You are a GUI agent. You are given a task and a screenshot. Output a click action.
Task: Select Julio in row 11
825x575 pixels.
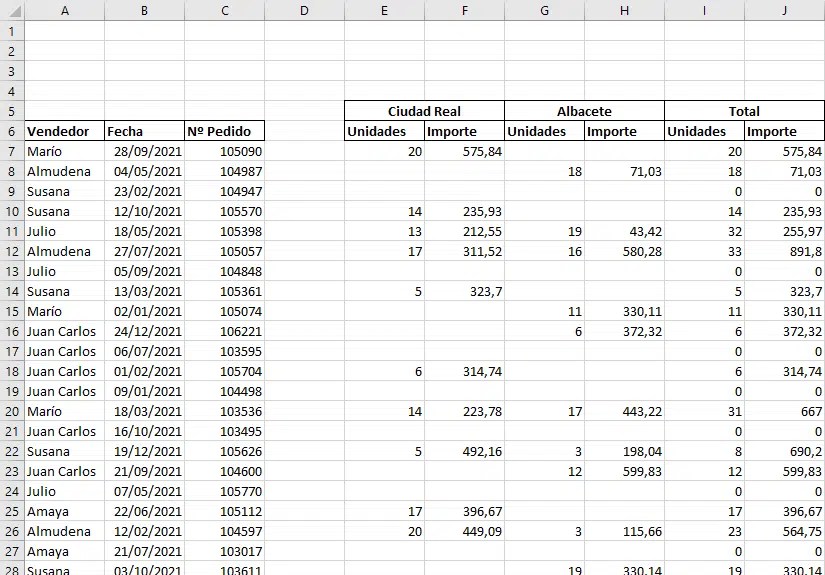tap(65, 231)
